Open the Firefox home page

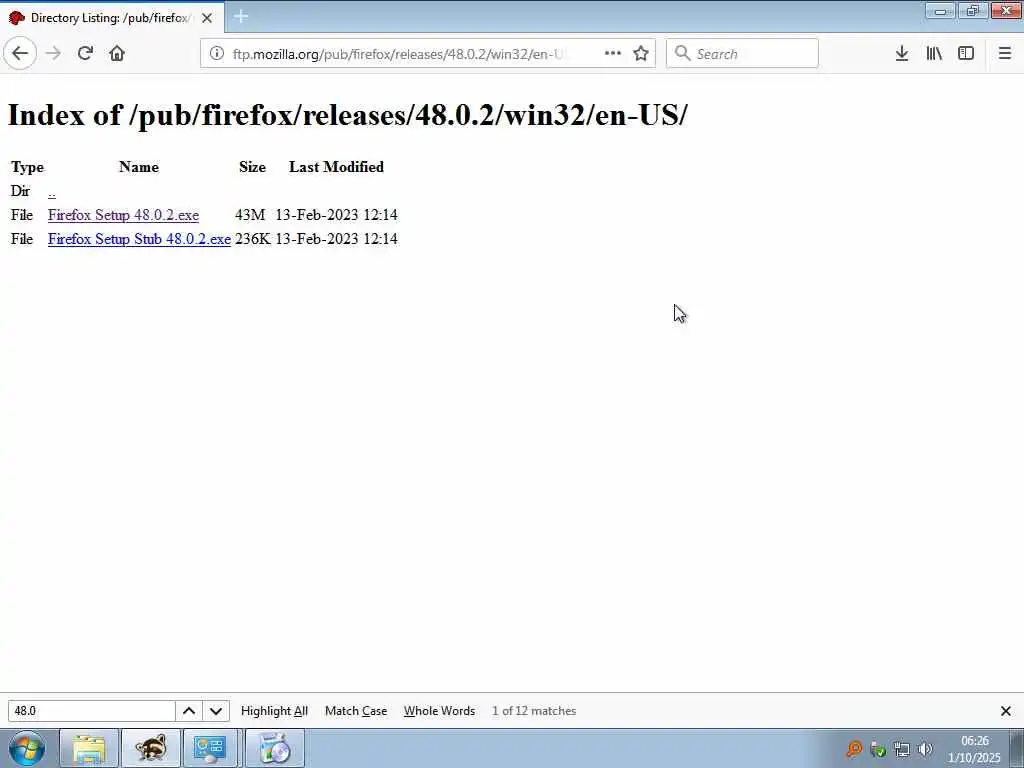click(x=117, y=54)
